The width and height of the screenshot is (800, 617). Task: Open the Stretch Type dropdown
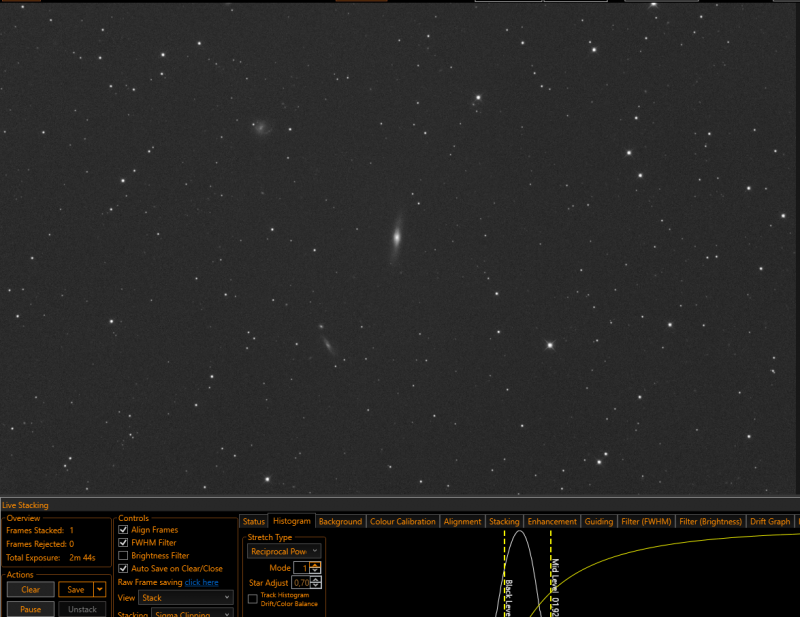[284, 551]
